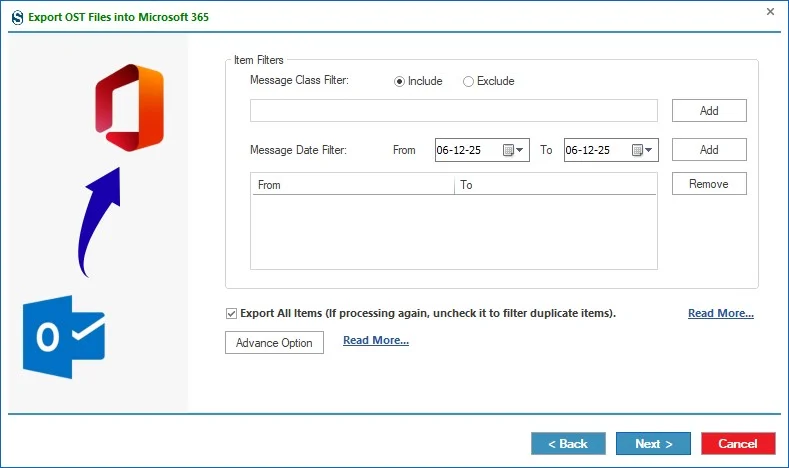Image resolution: width=789 pixels, height=468 pixels.
Task: Click the Microsoft Office logo image
Action: click(130, 108)
